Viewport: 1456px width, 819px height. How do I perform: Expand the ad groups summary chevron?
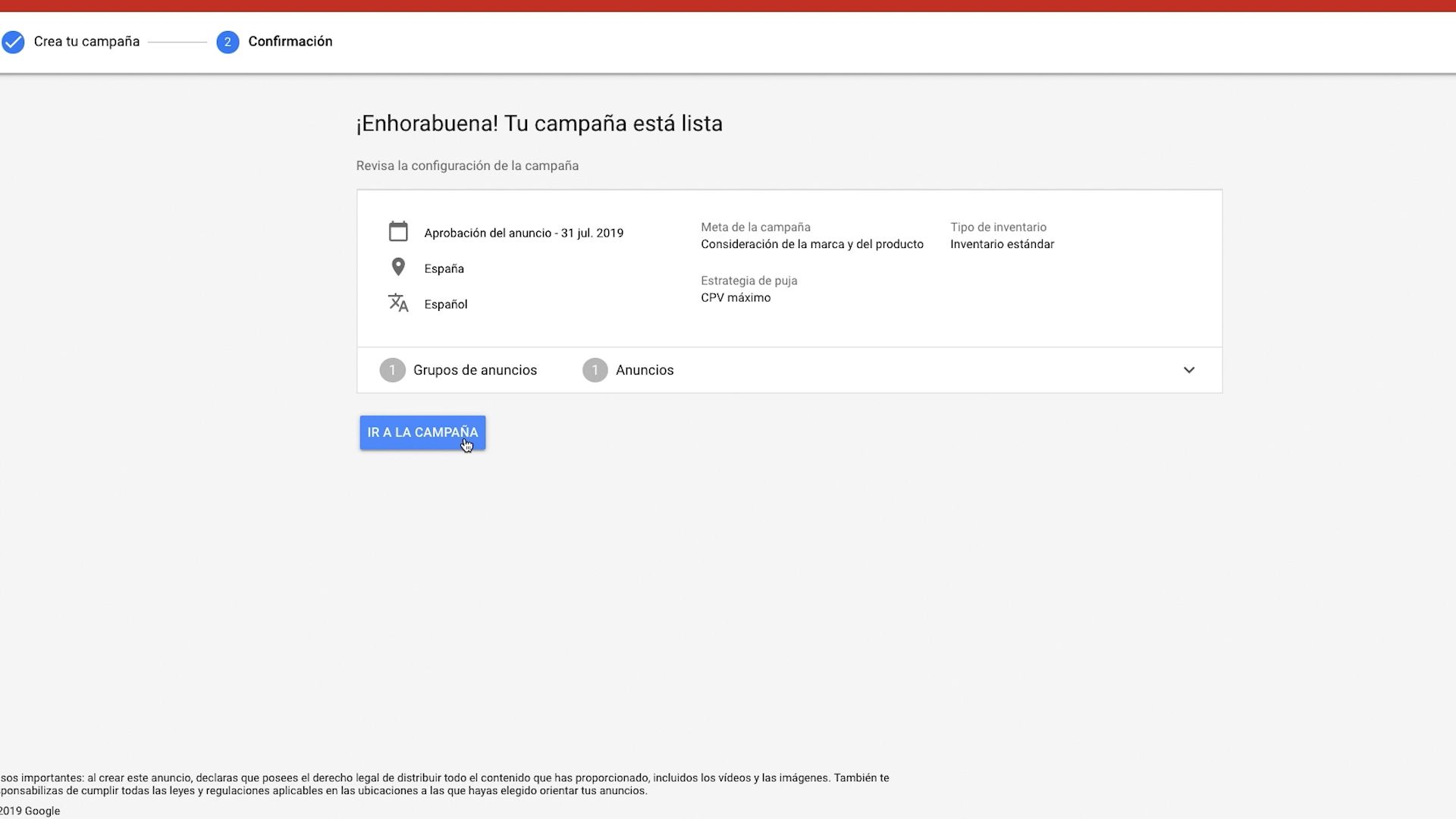pyautogui.click(x=1188, y=370)
